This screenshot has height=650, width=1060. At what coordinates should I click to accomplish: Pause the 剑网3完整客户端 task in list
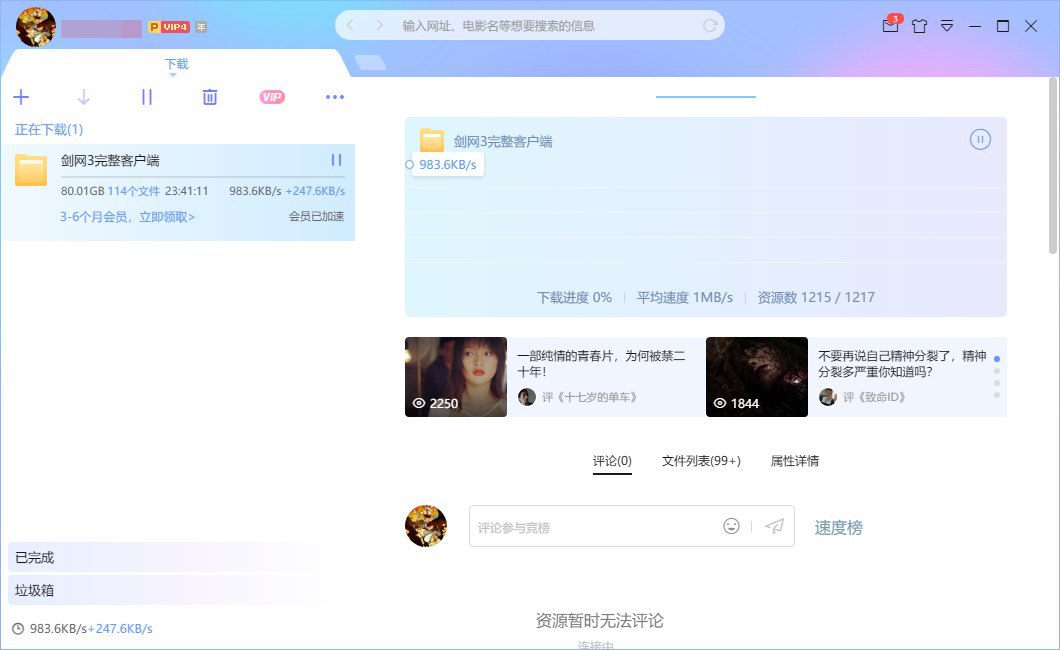coord(336,160)
